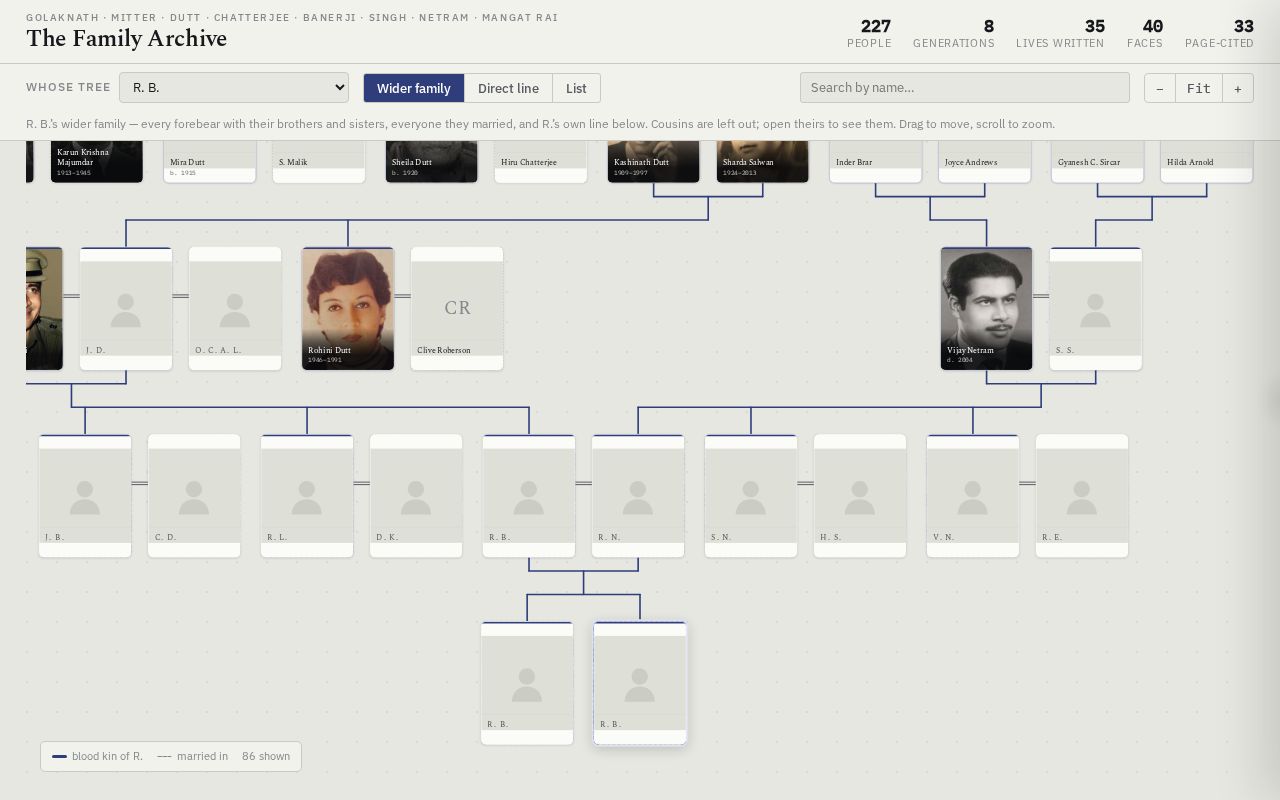Switch to the Direct line view

pyautogui.click(x=508, y=88)
